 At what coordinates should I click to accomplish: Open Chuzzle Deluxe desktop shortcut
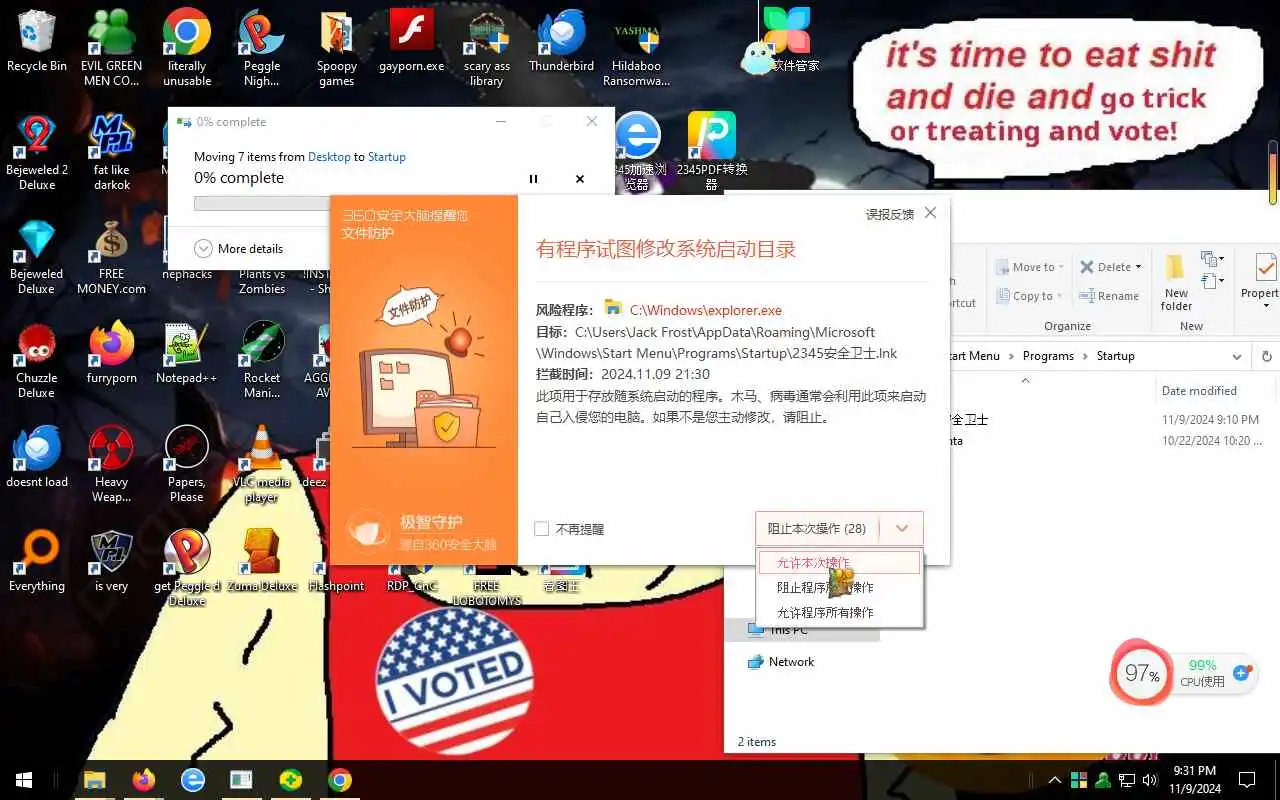coord(37,359)
